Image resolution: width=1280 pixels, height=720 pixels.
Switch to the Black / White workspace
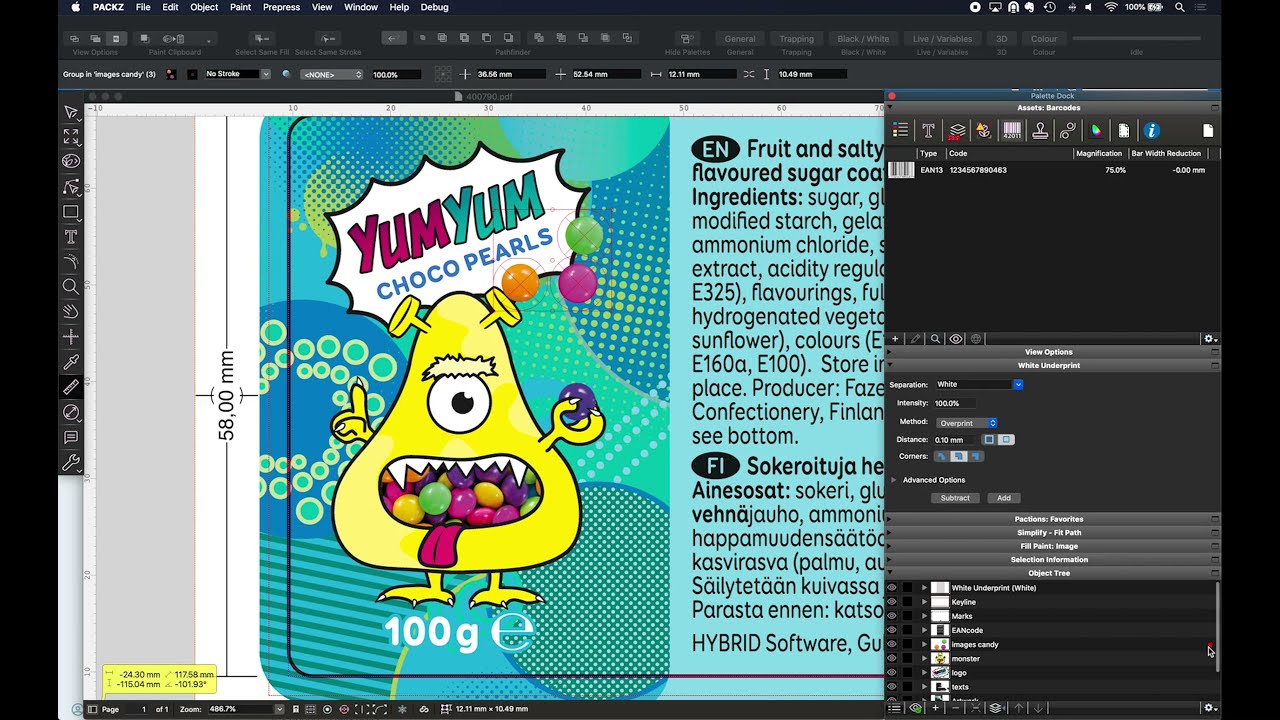864,39
